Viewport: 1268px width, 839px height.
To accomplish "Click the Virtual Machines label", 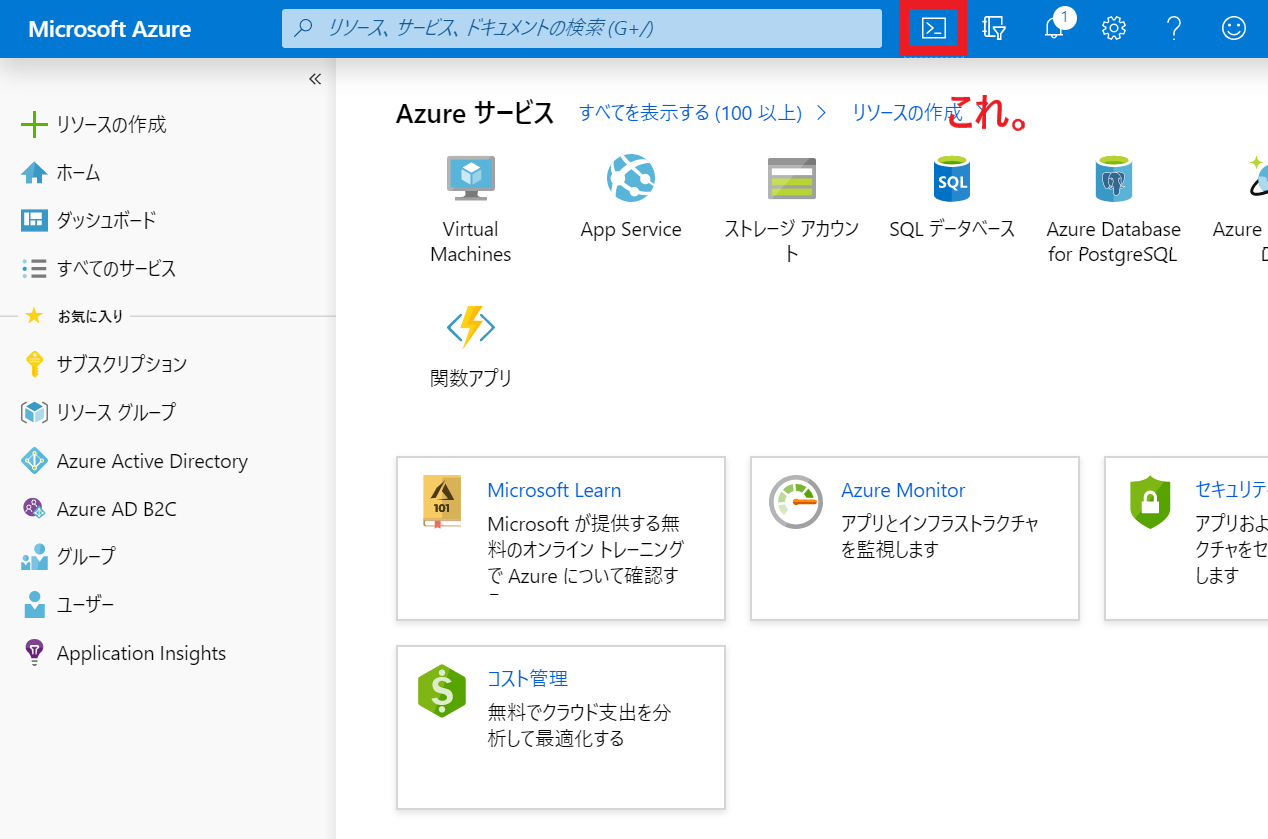I will point(470,242).
